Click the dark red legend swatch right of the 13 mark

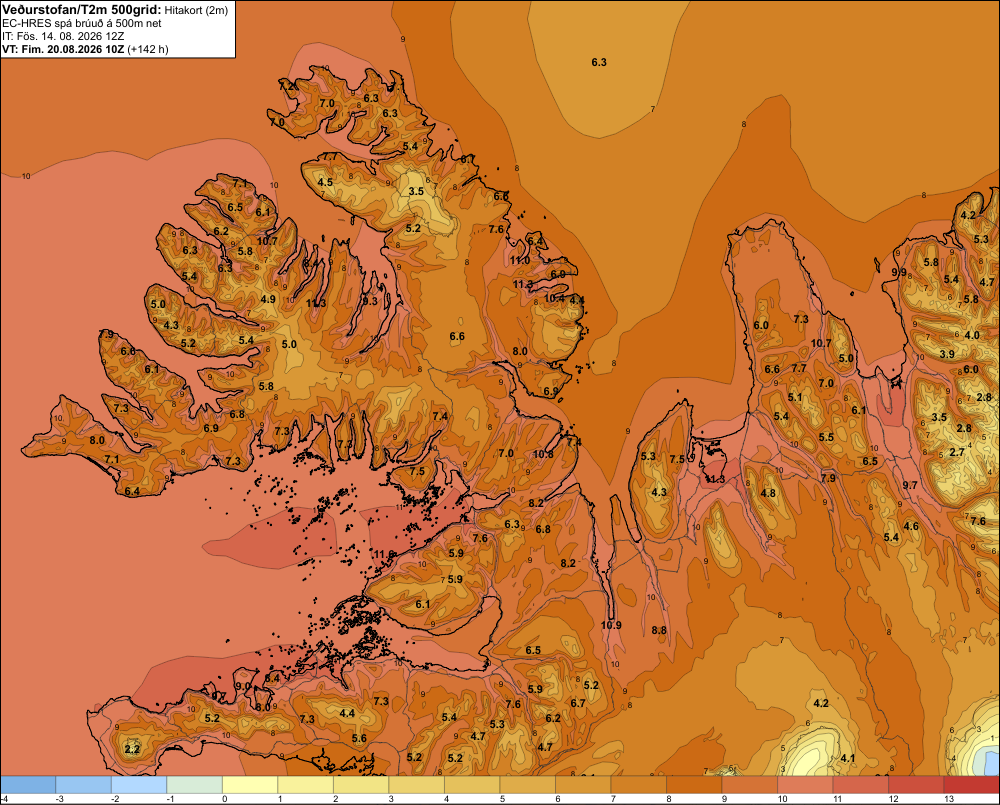click(971, 785)
